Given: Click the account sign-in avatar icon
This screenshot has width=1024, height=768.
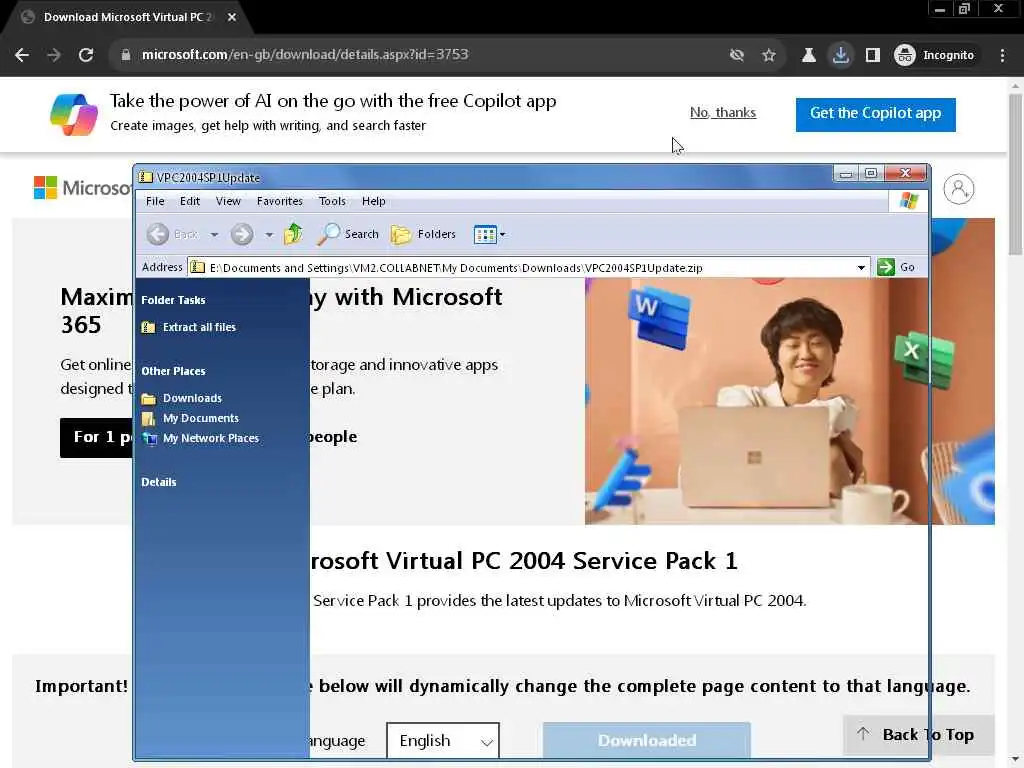Looking at the screenshot, I should (x=959, y=189).
